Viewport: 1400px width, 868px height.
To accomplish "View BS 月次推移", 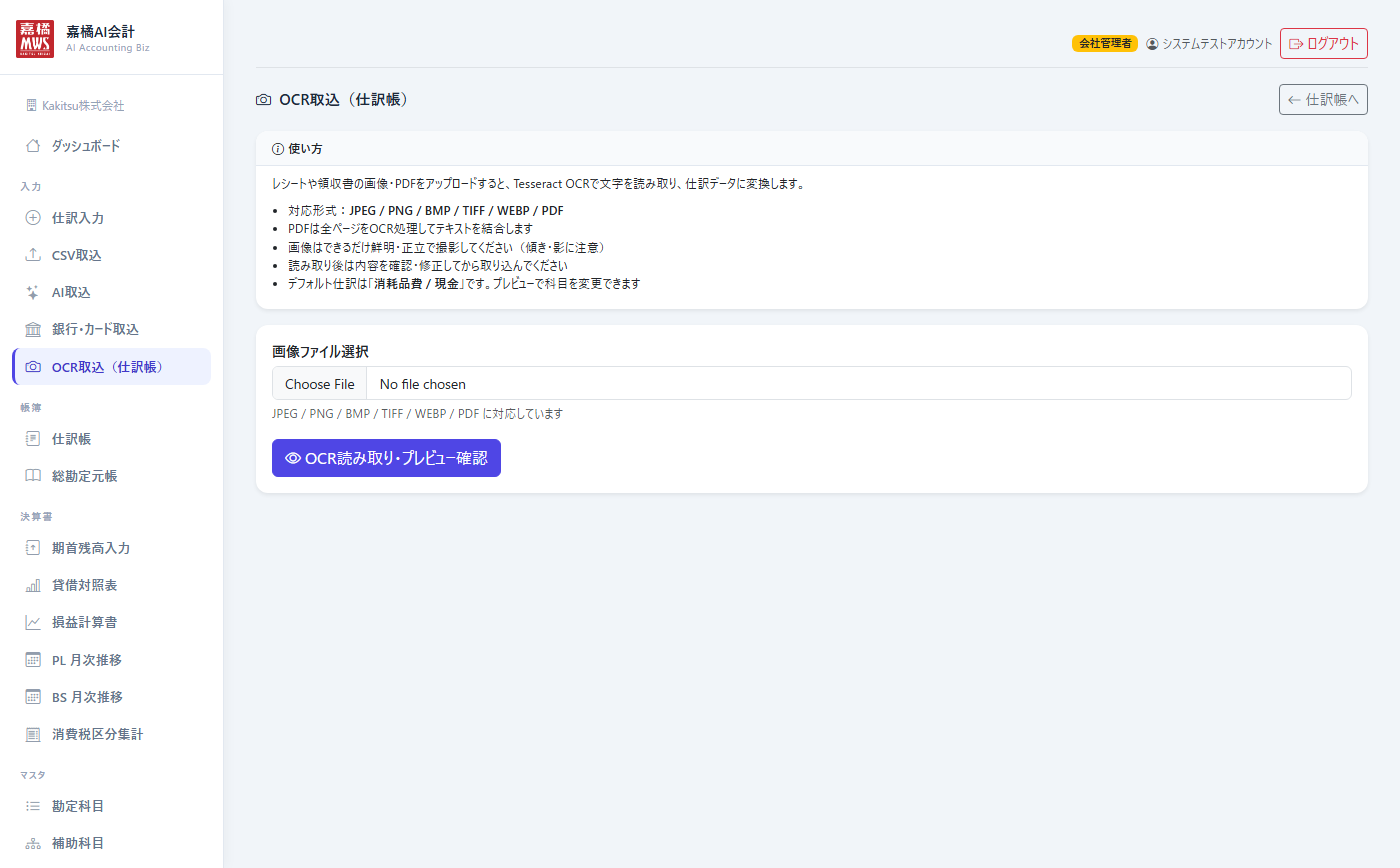I will [x=112, y=697].
